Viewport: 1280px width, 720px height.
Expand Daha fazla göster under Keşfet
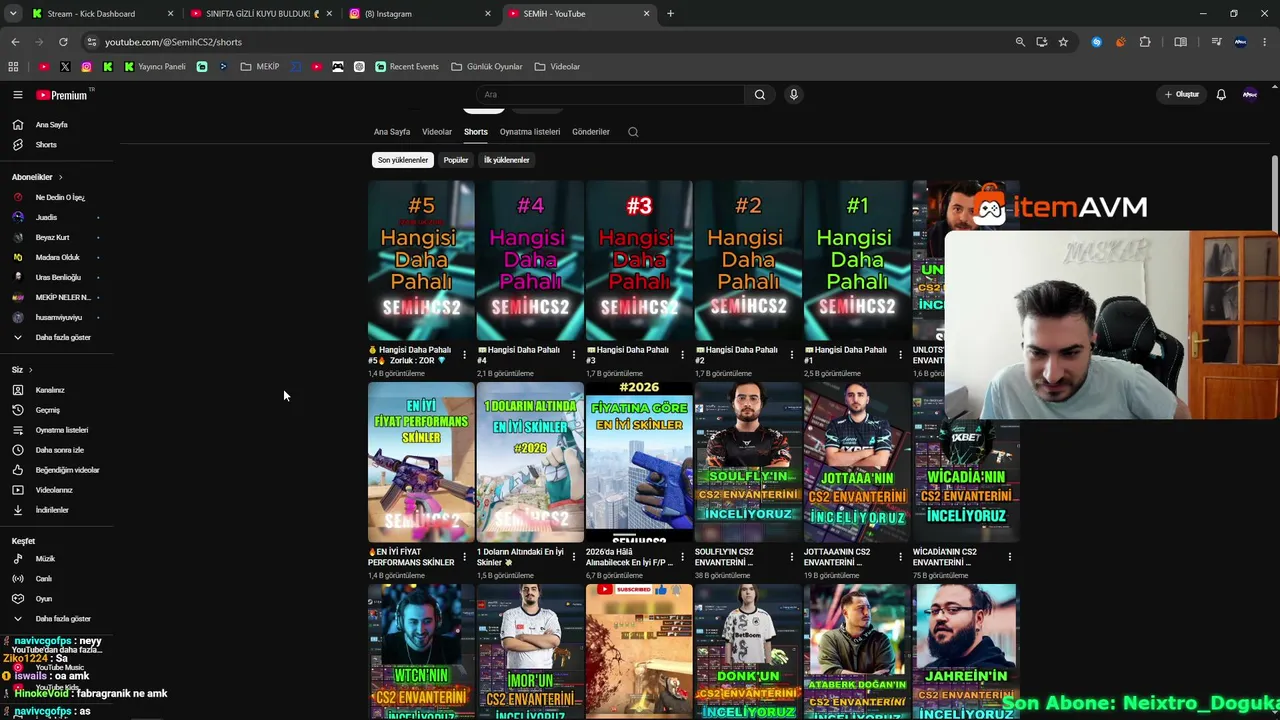pos(63,619)
